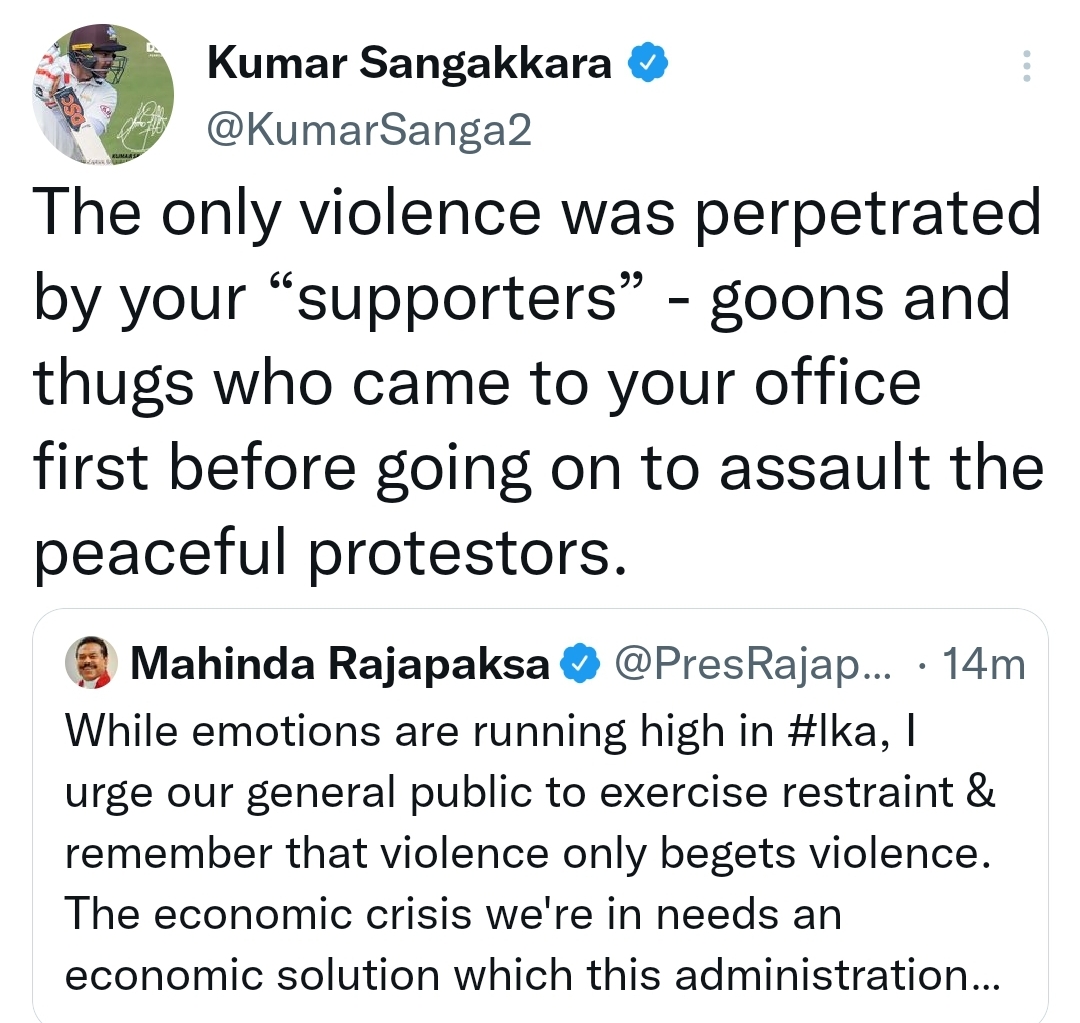Click the Kumar Sangakkara display name

[409, 63]
